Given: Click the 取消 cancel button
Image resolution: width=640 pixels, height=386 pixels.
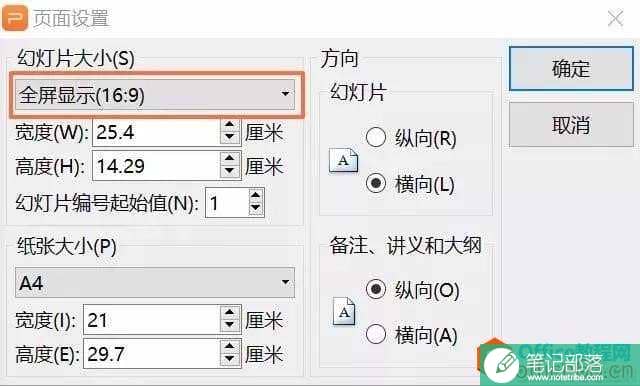Looking at the screenshot, I should point(571,124).
